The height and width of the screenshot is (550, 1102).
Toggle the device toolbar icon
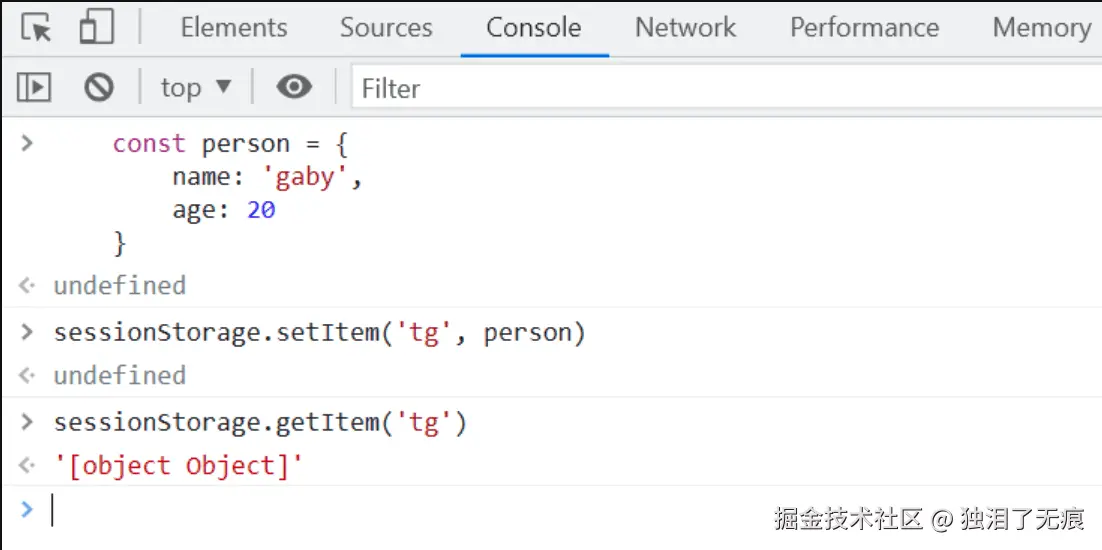(96, 28)
